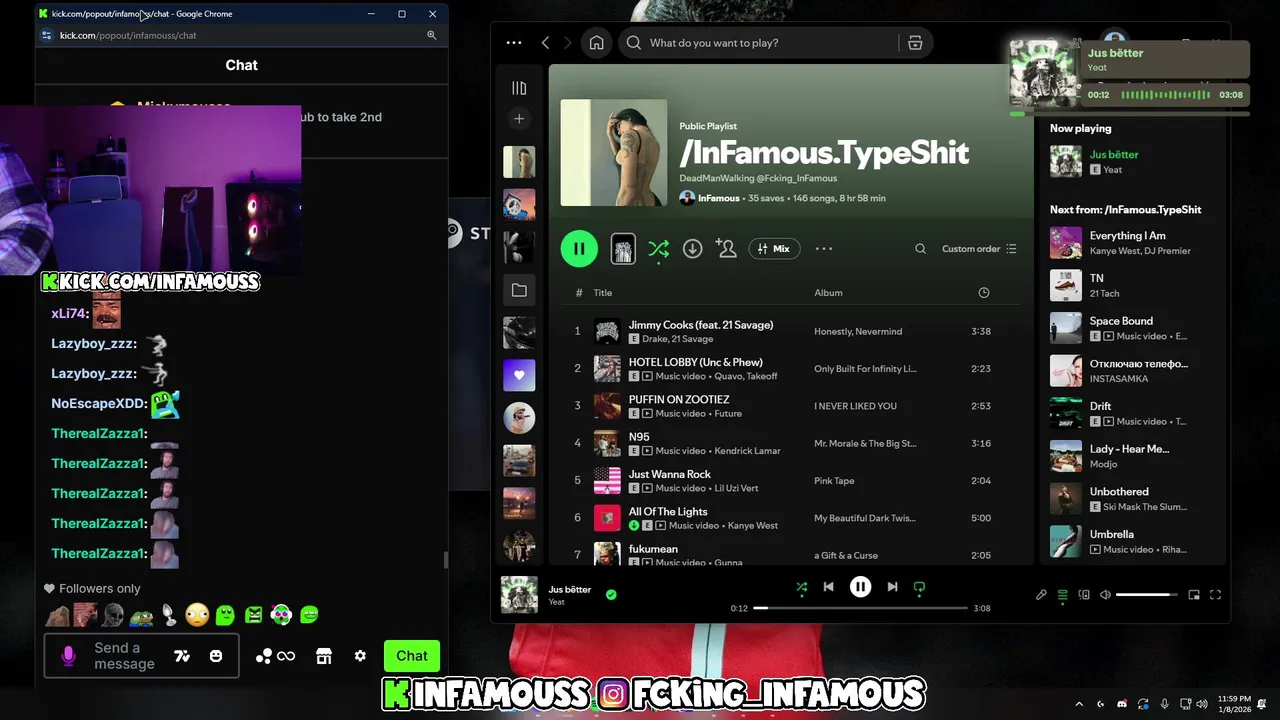
Task: Seek in the song progress bar
Action: pyautogui.click(x=860, y=608)
